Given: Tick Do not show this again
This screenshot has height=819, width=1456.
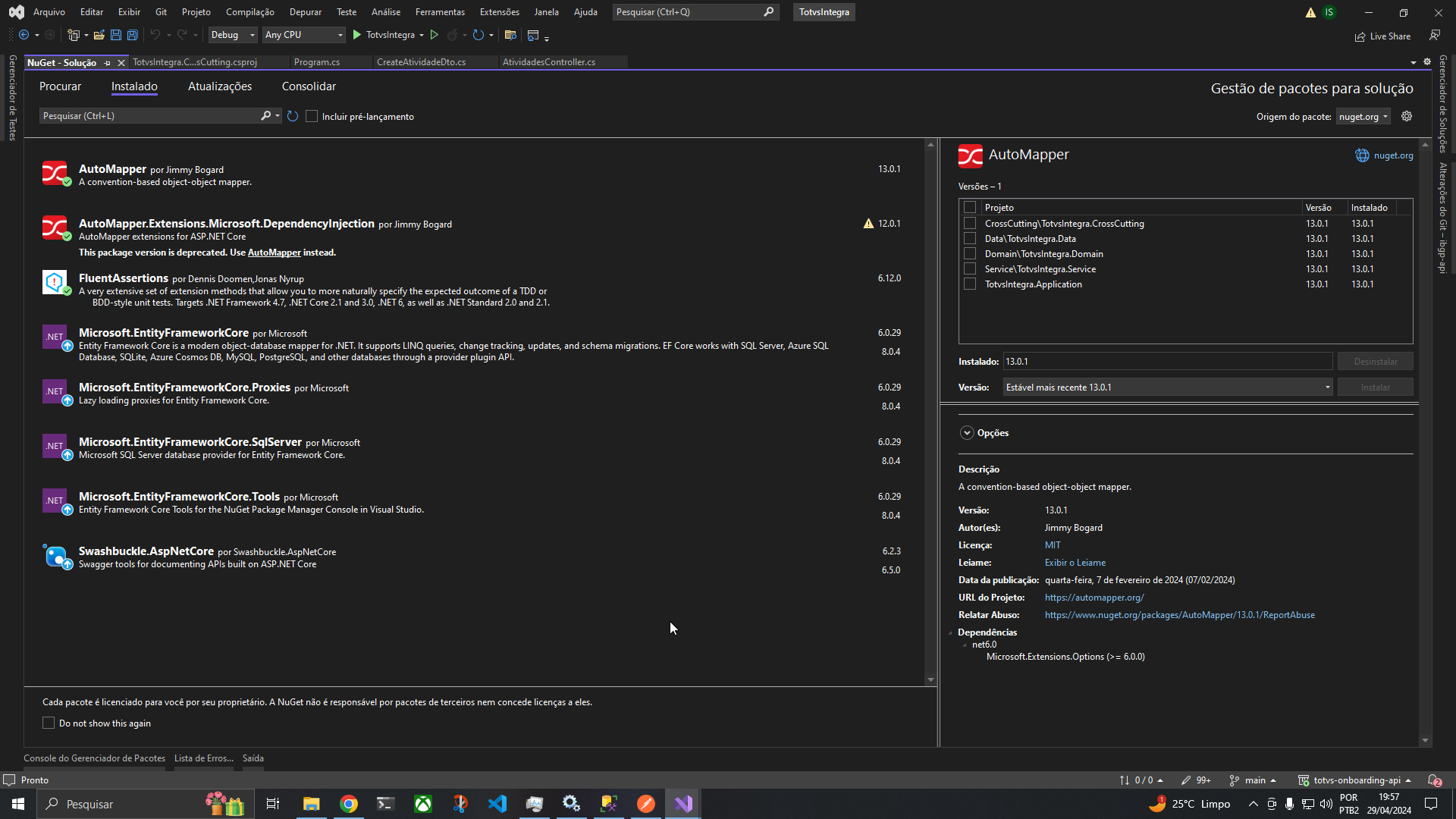Looking at the screenshot, I should (x=49, y=723).
